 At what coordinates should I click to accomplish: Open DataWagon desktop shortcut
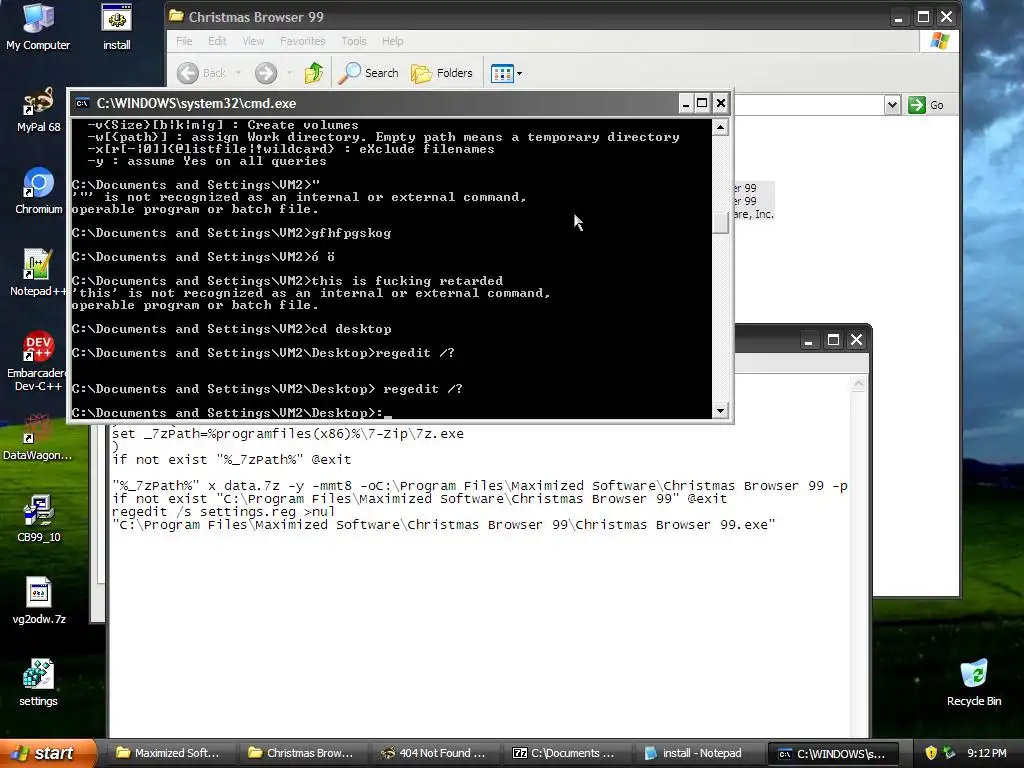pyautogui.click(x=38, y=438)
